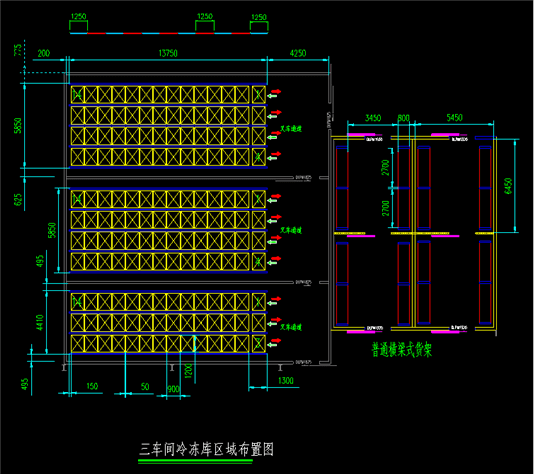Select the 800 dimension text

pyautogui.click(x=404, y=118)
